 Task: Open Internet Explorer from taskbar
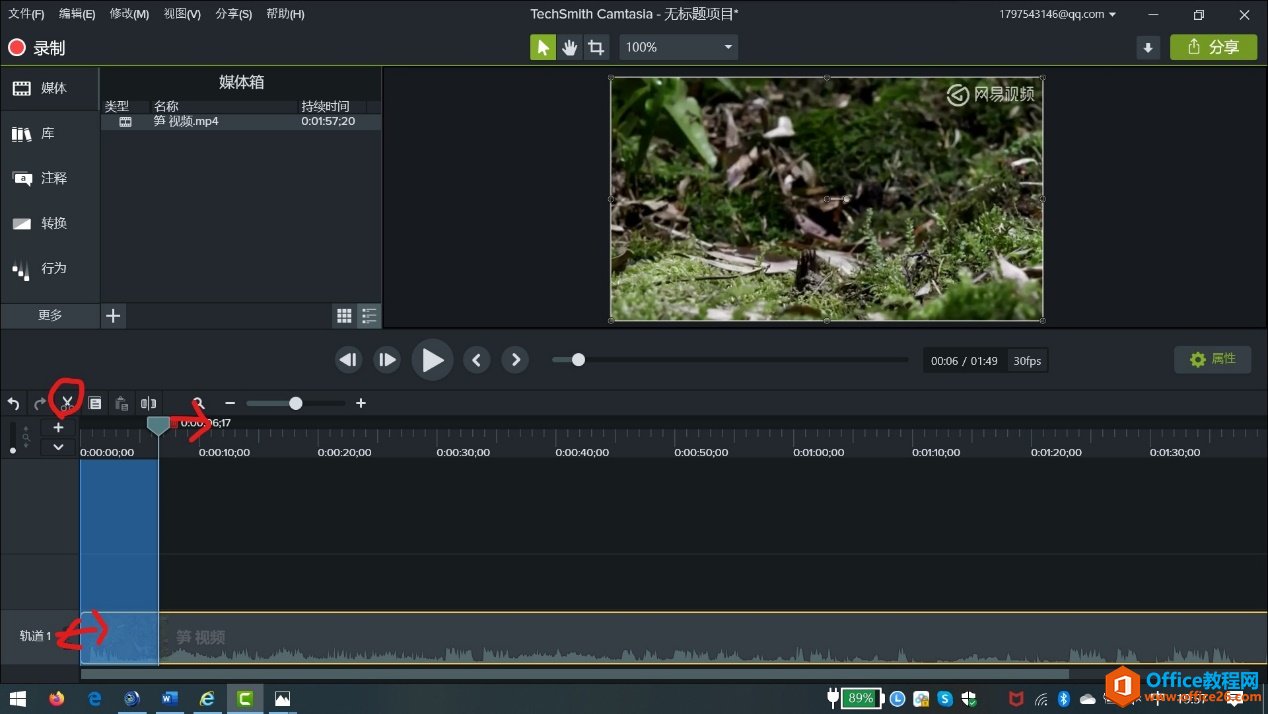pos(207,698)
